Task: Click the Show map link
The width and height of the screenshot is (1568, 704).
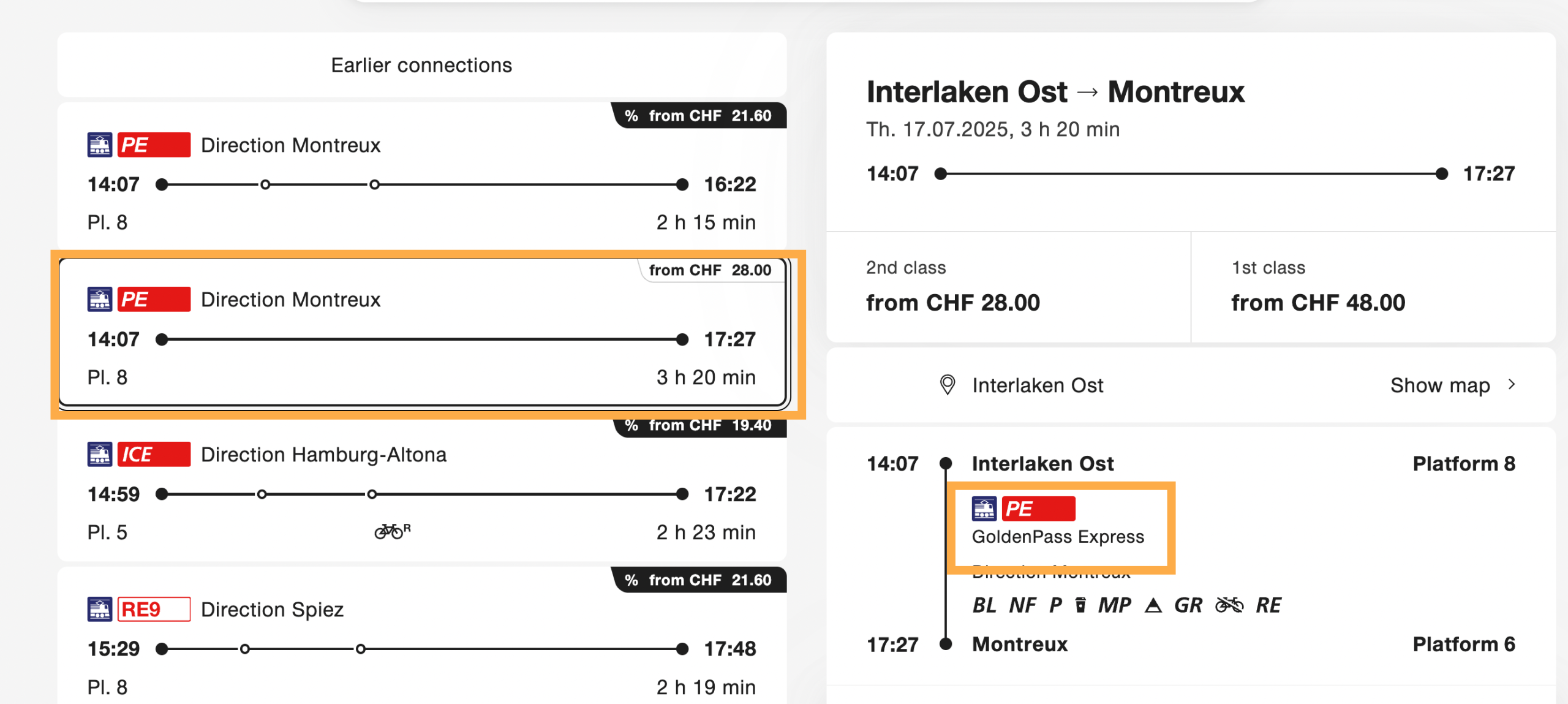Action: (1439, 385)
